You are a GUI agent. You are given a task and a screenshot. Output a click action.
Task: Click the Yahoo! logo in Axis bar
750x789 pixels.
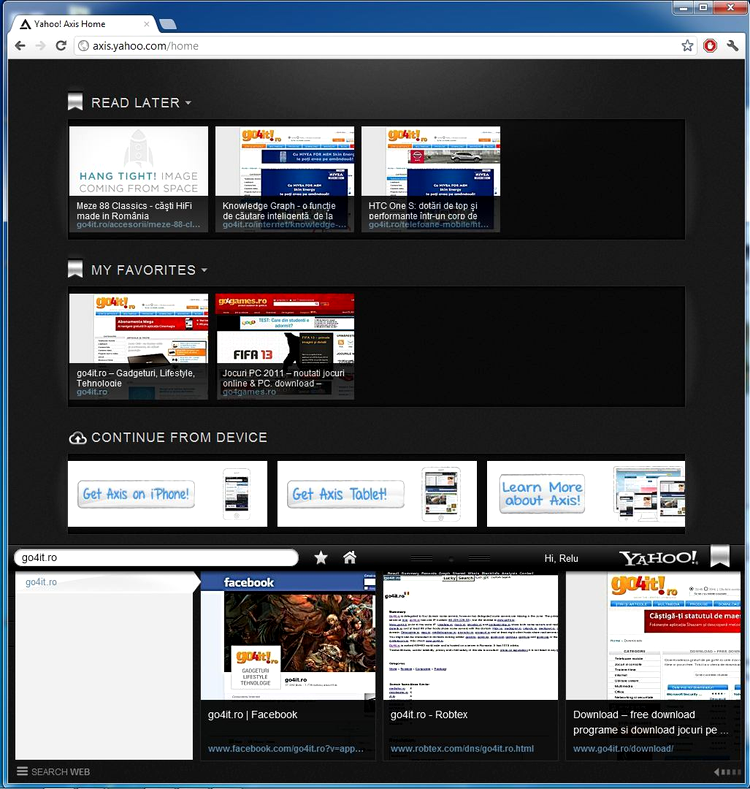coord(658,558)
